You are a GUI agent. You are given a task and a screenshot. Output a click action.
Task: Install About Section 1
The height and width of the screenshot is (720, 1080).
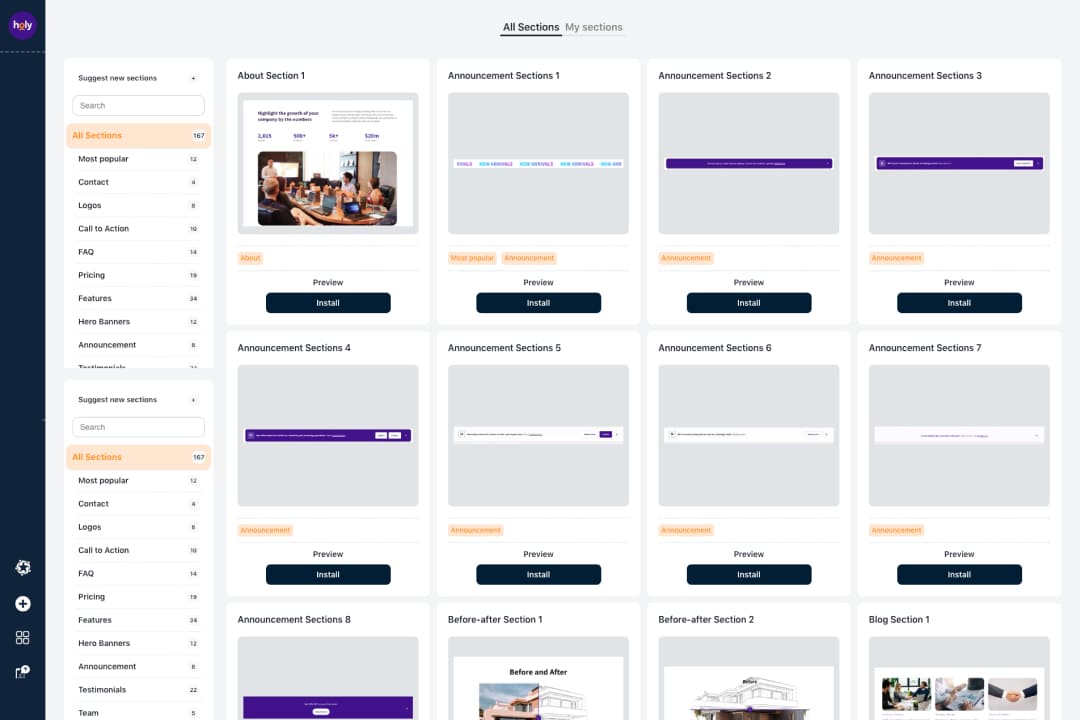pos(328,303)
